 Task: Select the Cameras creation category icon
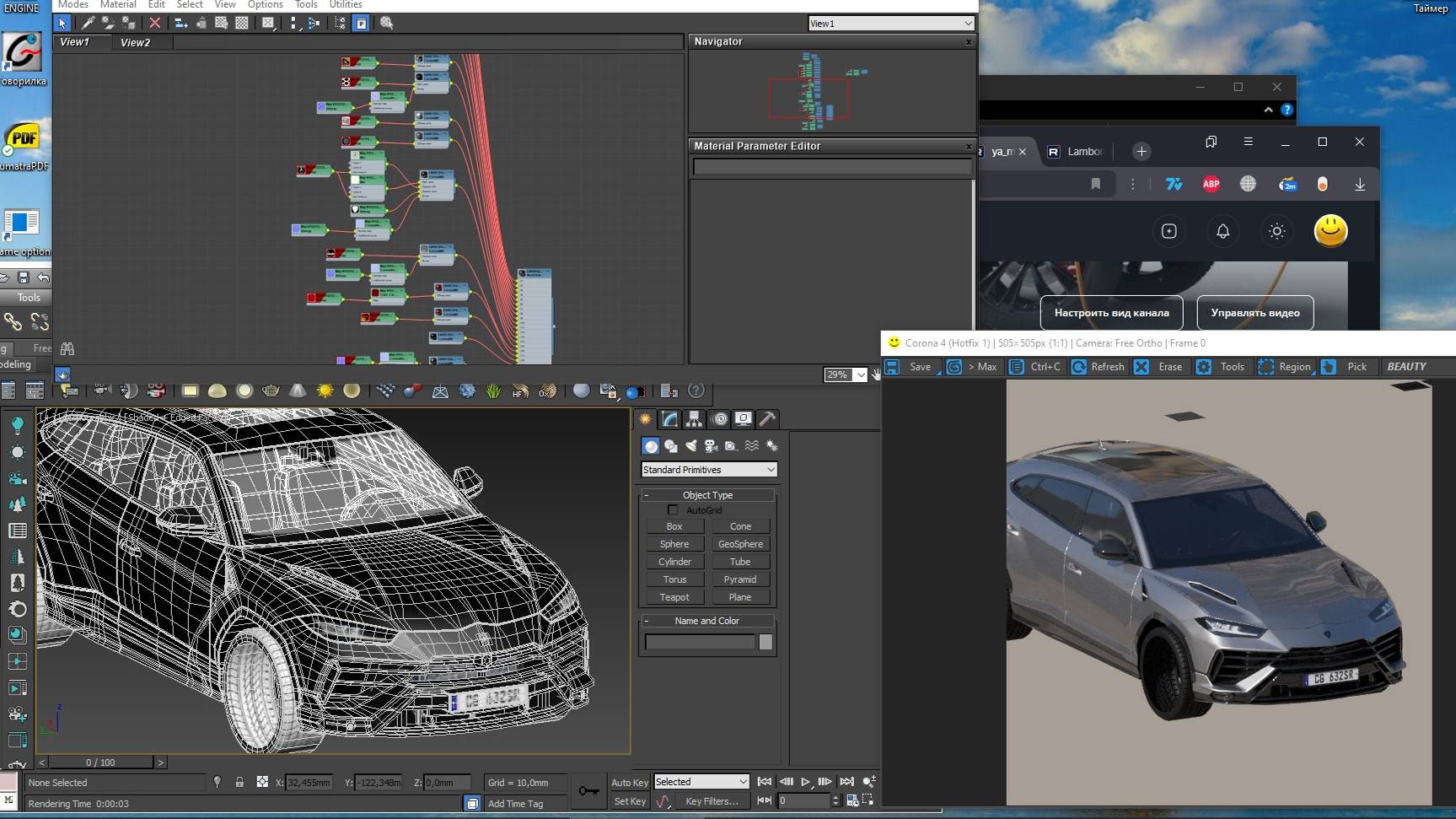711,446
